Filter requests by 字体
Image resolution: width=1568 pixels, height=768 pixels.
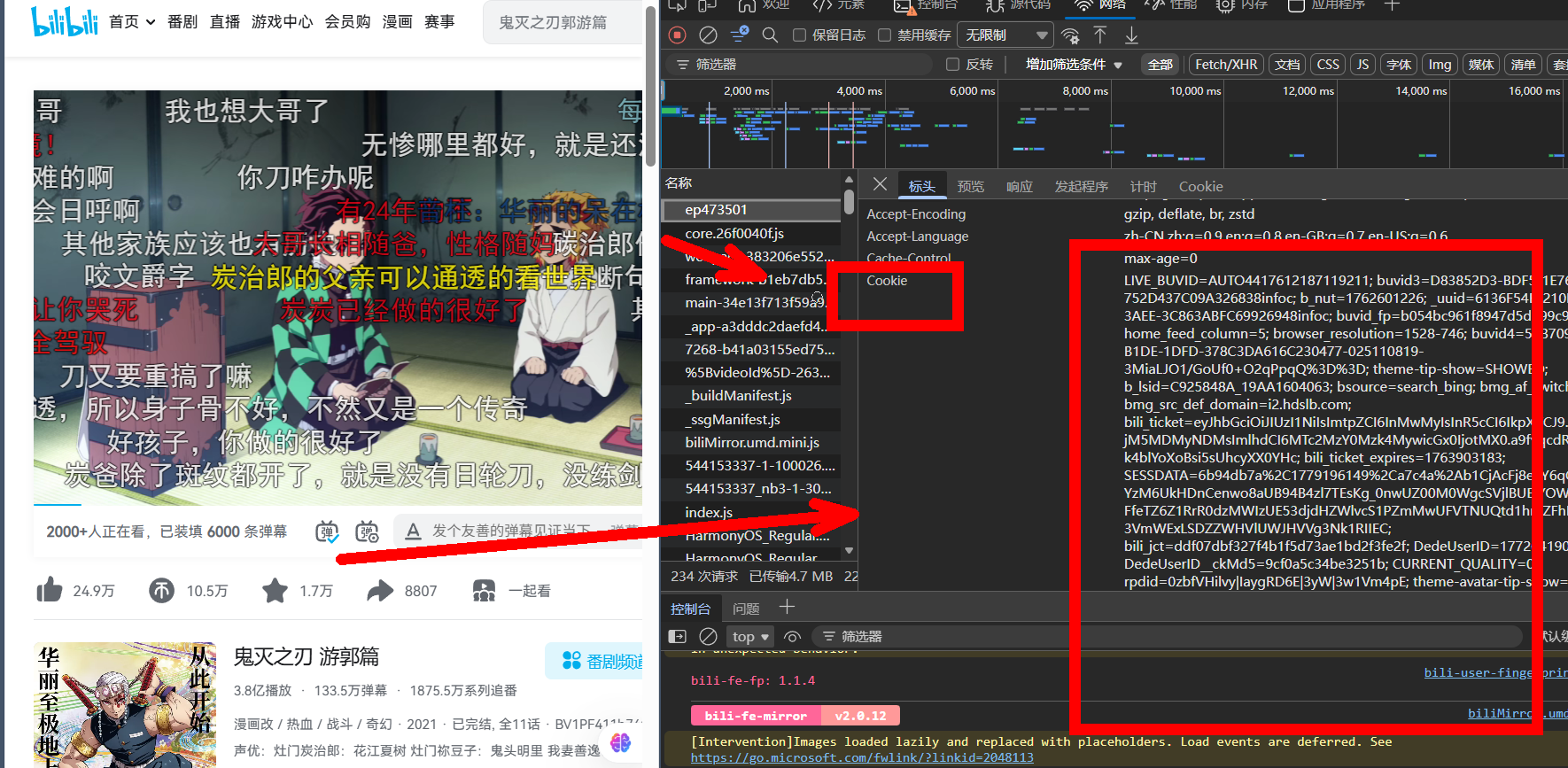[1399, 65]
